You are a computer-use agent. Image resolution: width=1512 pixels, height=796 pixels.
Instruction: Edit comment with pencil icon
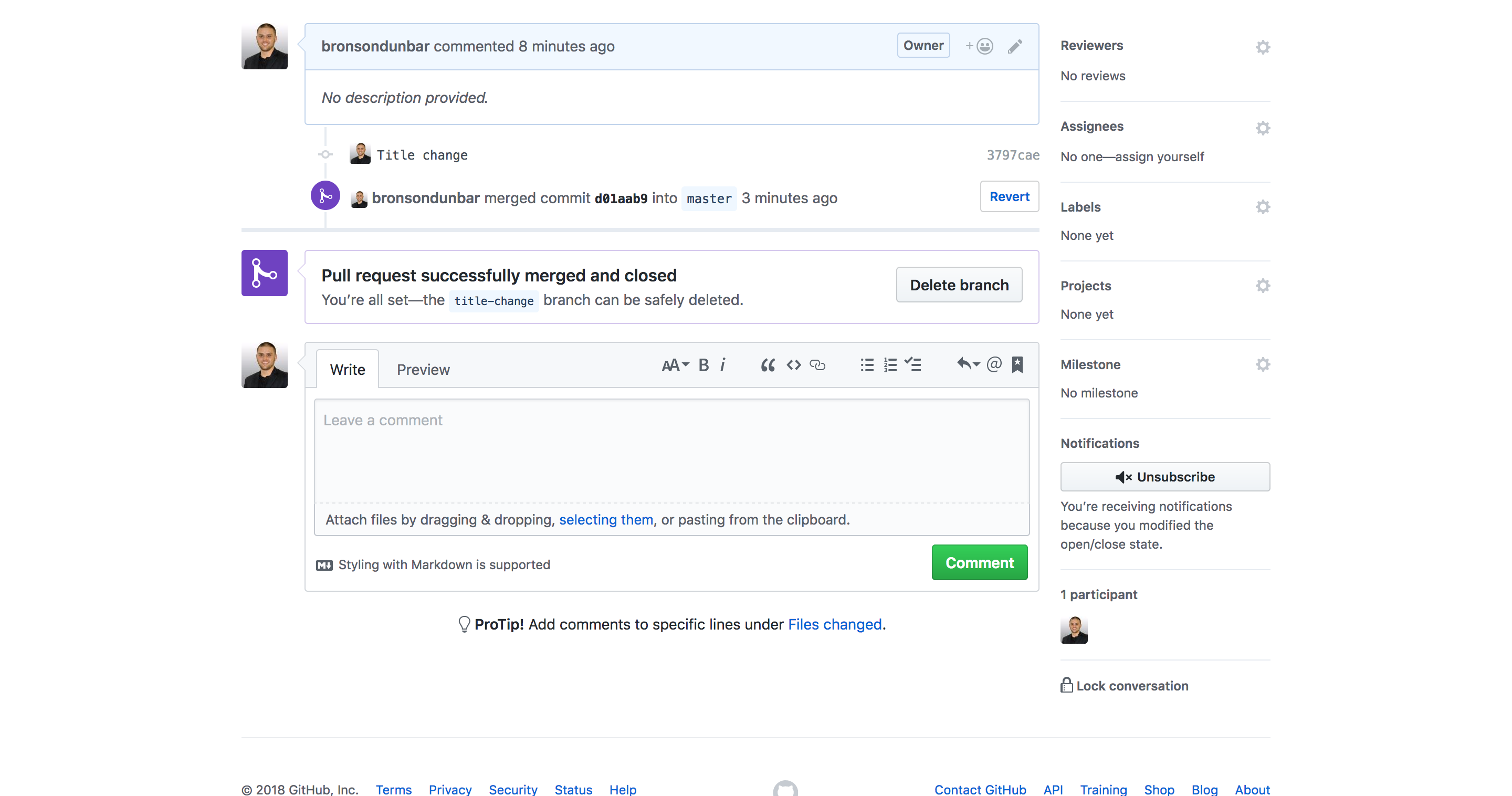click(1015, 46)
